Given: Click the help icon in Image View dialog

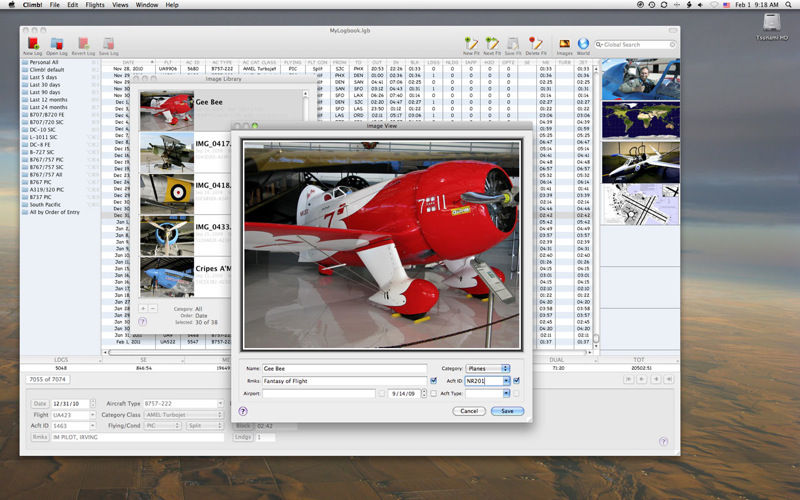Looking at the screenshot, I should (243, 411).
